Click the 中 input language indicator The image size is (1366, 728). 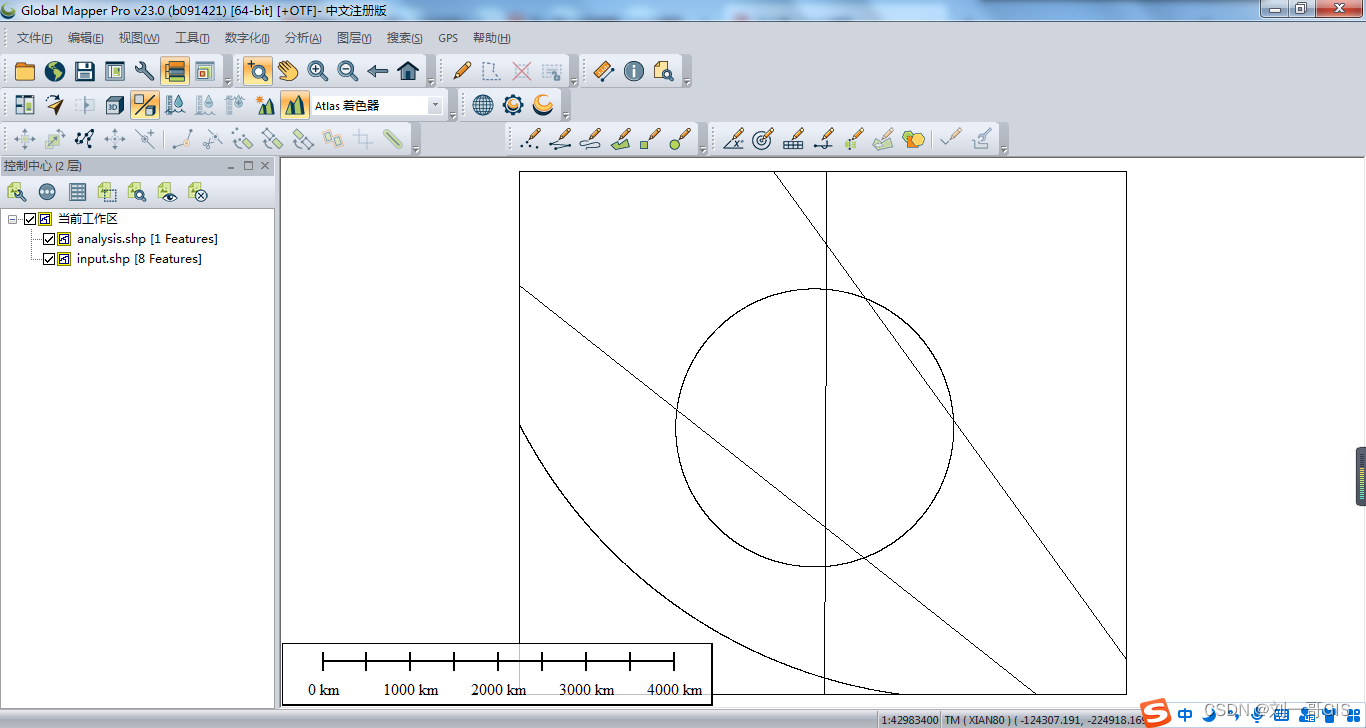click(x=1185, y=714)
